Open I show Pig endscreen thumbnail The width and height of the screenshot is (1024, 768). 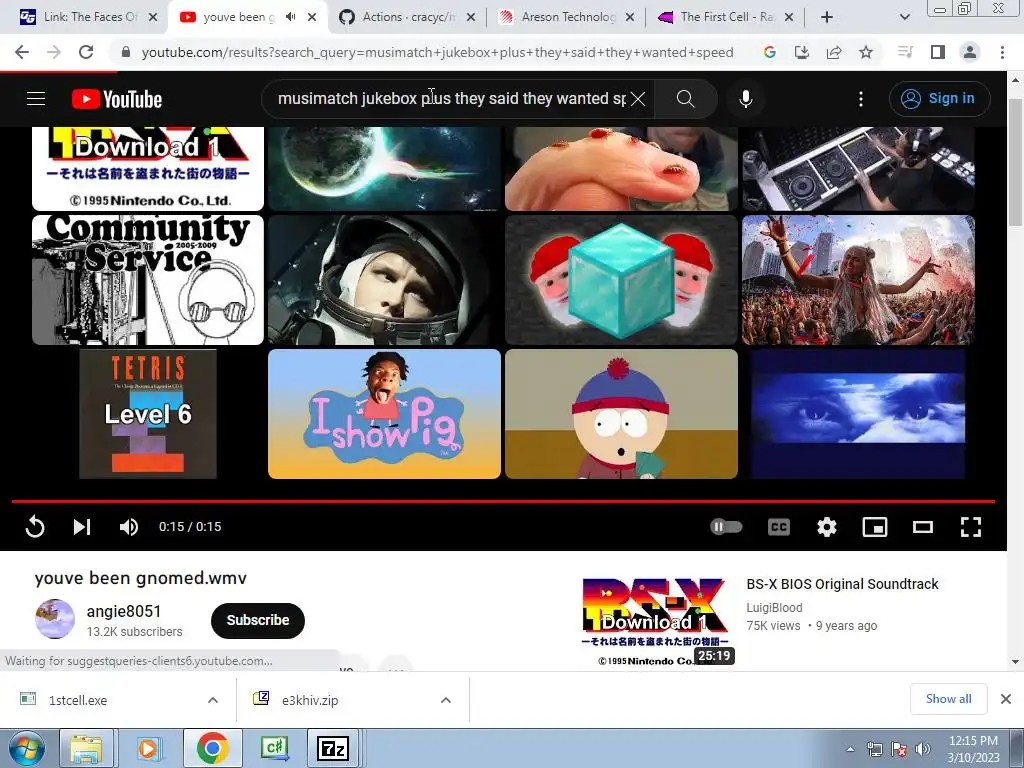point(384,414)
